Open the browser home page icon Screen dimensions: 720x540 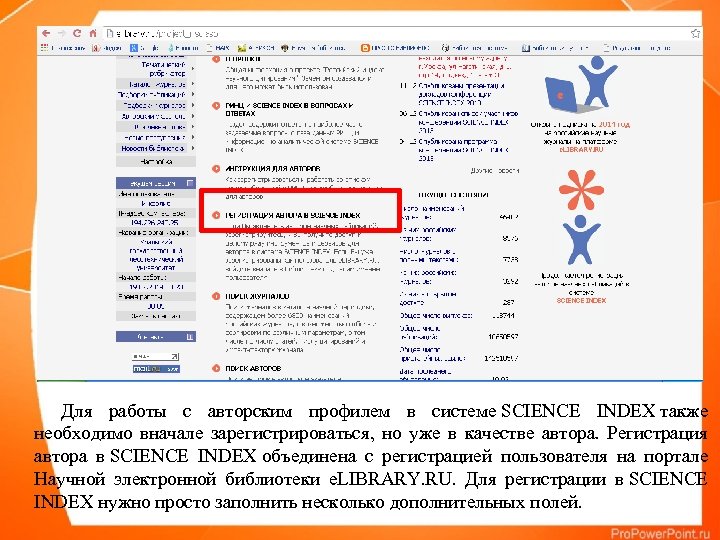(x=93, y=33)
